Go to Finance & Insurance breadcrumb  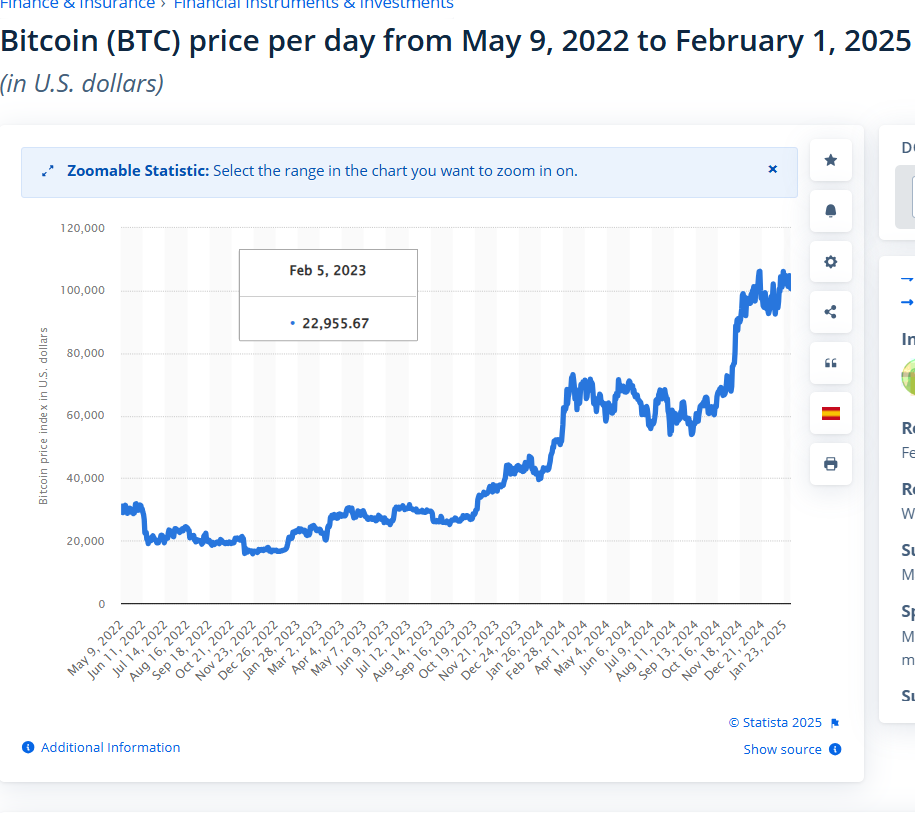(x=78, y=4)
